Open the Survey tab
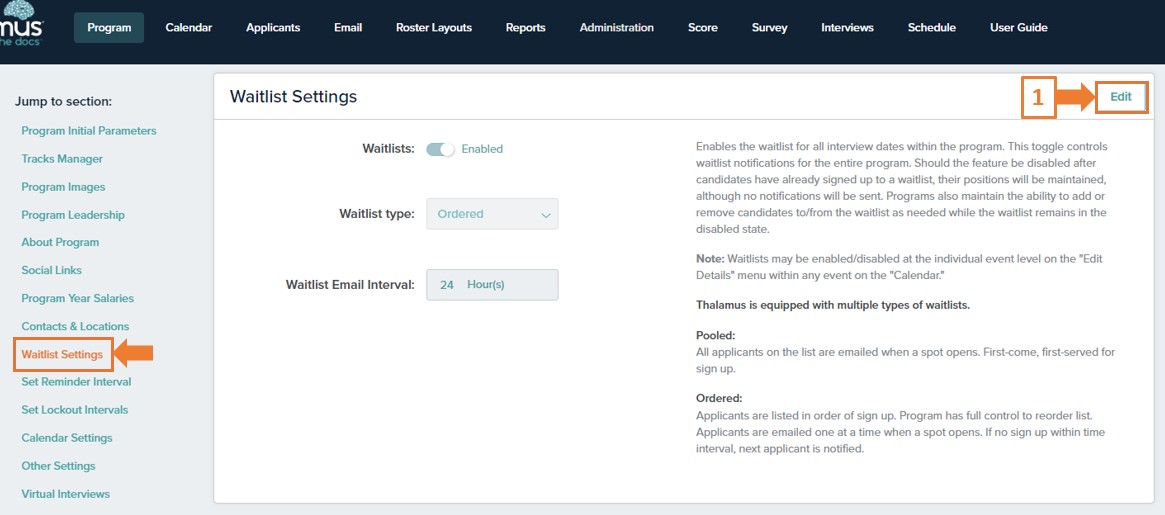The height and width of the screenshot is (515, 1165). (x=769, y=27)
